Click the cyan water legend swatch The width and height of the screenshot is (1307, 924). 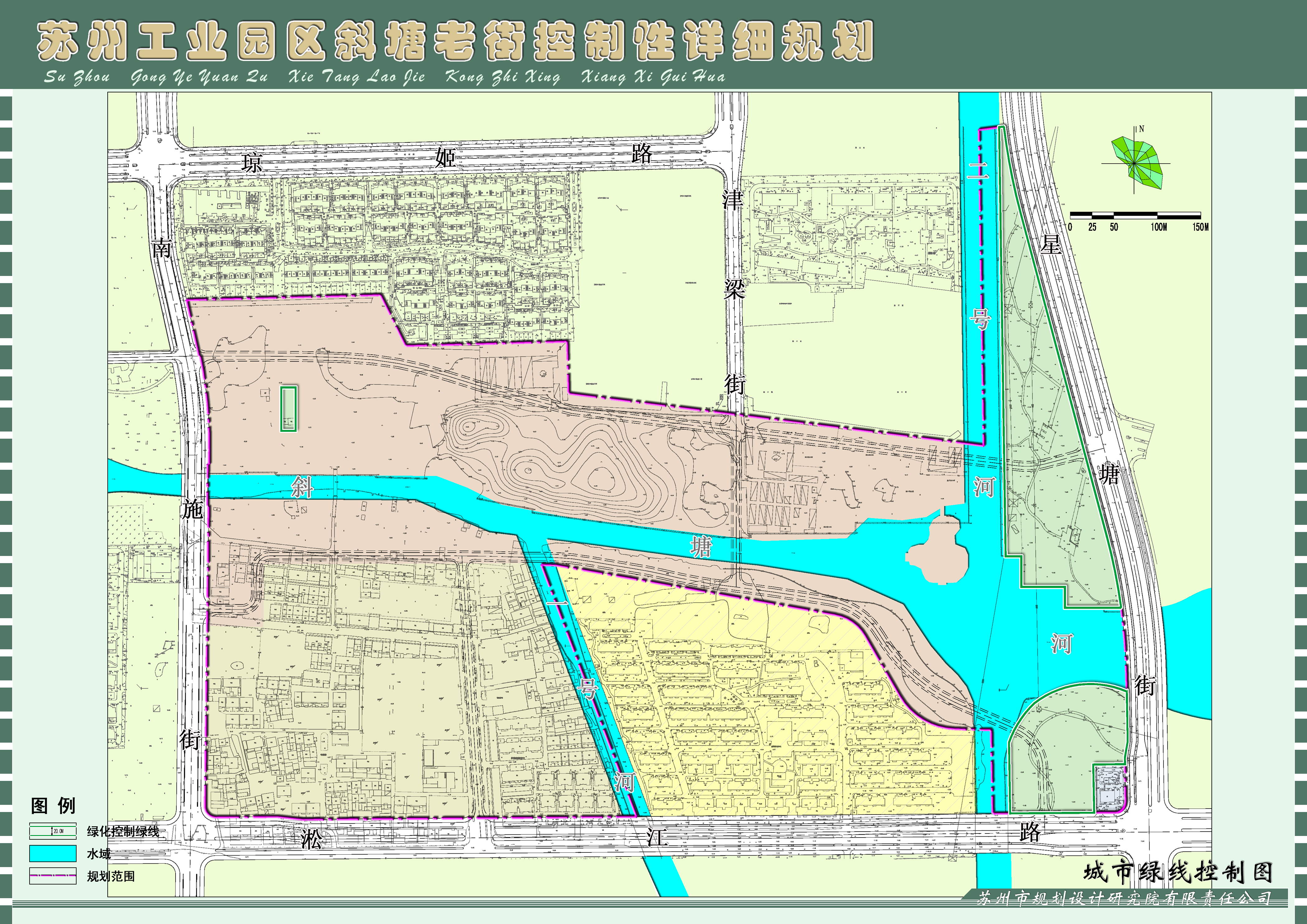[53, 853]
